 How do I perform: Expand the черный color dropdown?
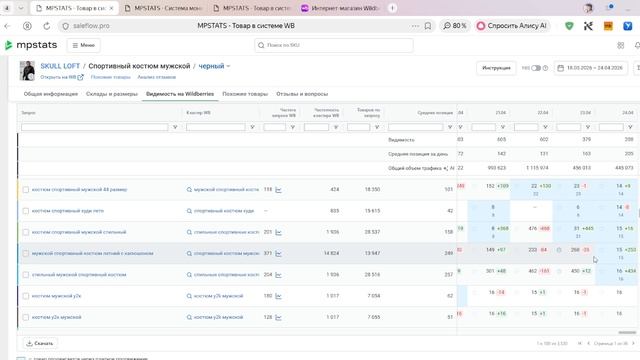214,66
